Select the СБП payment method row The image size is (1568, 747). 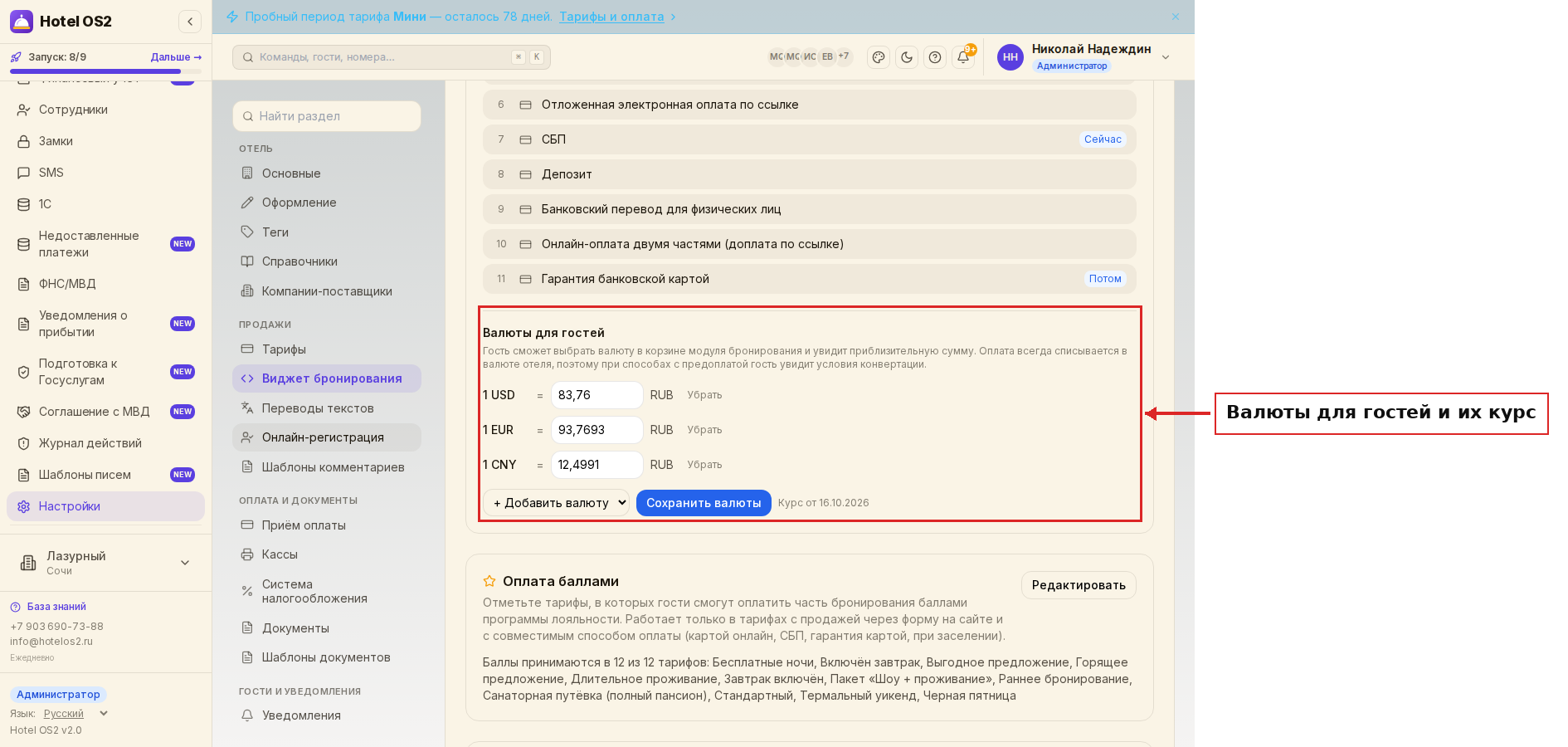point(810,139)
